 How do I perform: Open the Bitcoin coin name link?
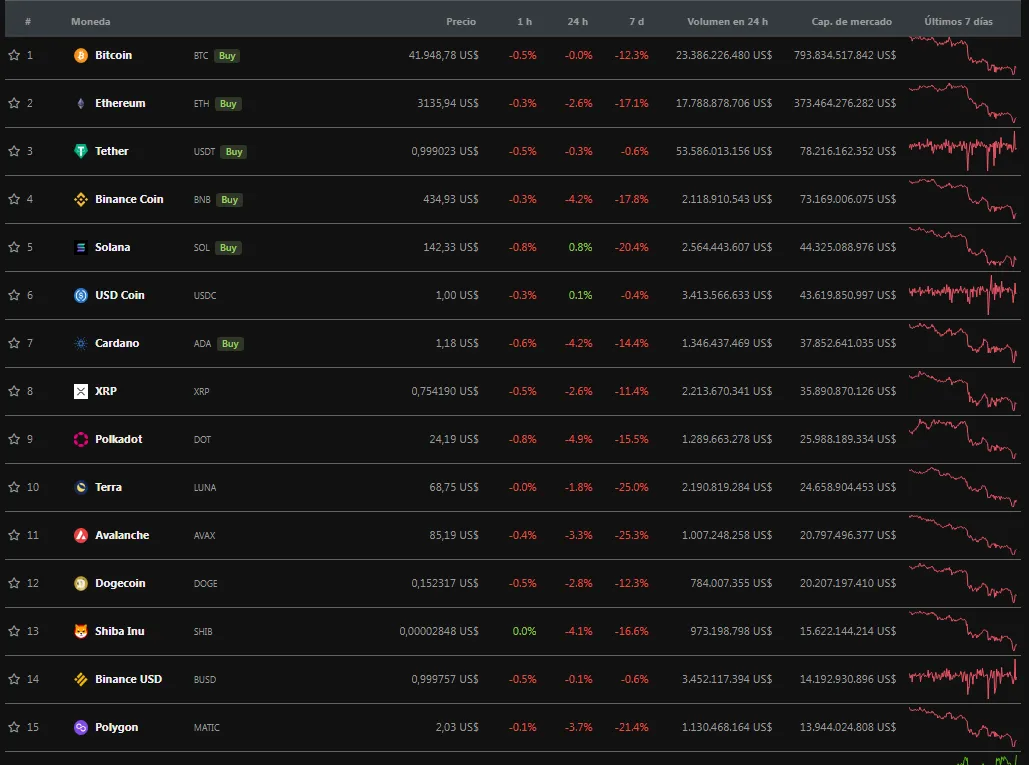114,55
